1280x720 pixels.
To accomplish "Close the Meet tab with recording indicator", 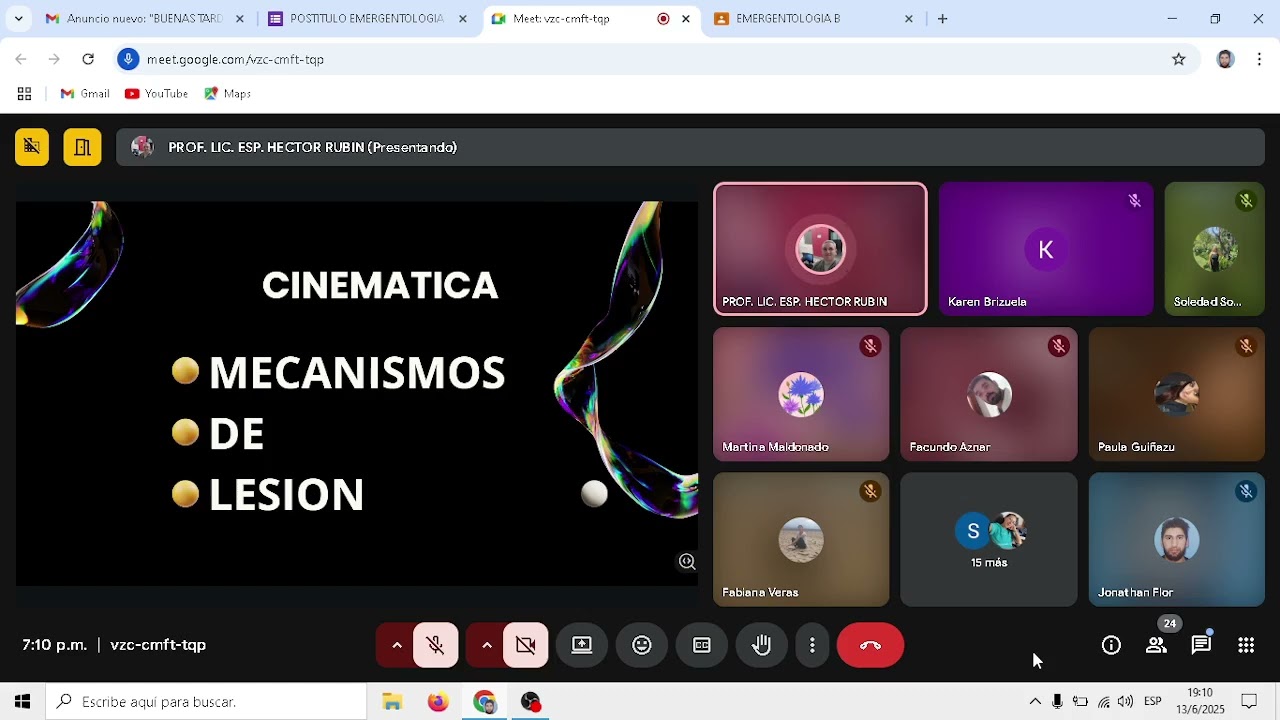I will click(686, 19).
